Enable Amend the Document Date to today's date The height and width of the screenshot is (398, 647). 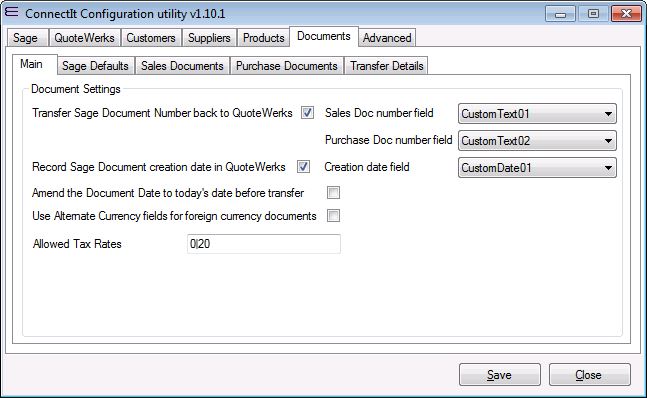point(333,193)
